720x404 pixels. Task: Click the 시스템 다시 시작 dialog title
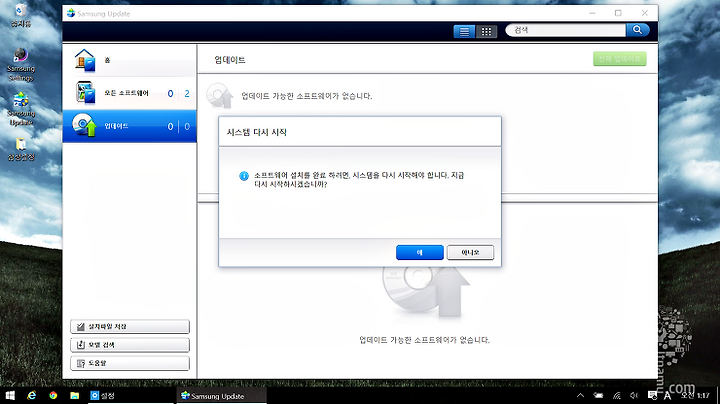(257, 132)
